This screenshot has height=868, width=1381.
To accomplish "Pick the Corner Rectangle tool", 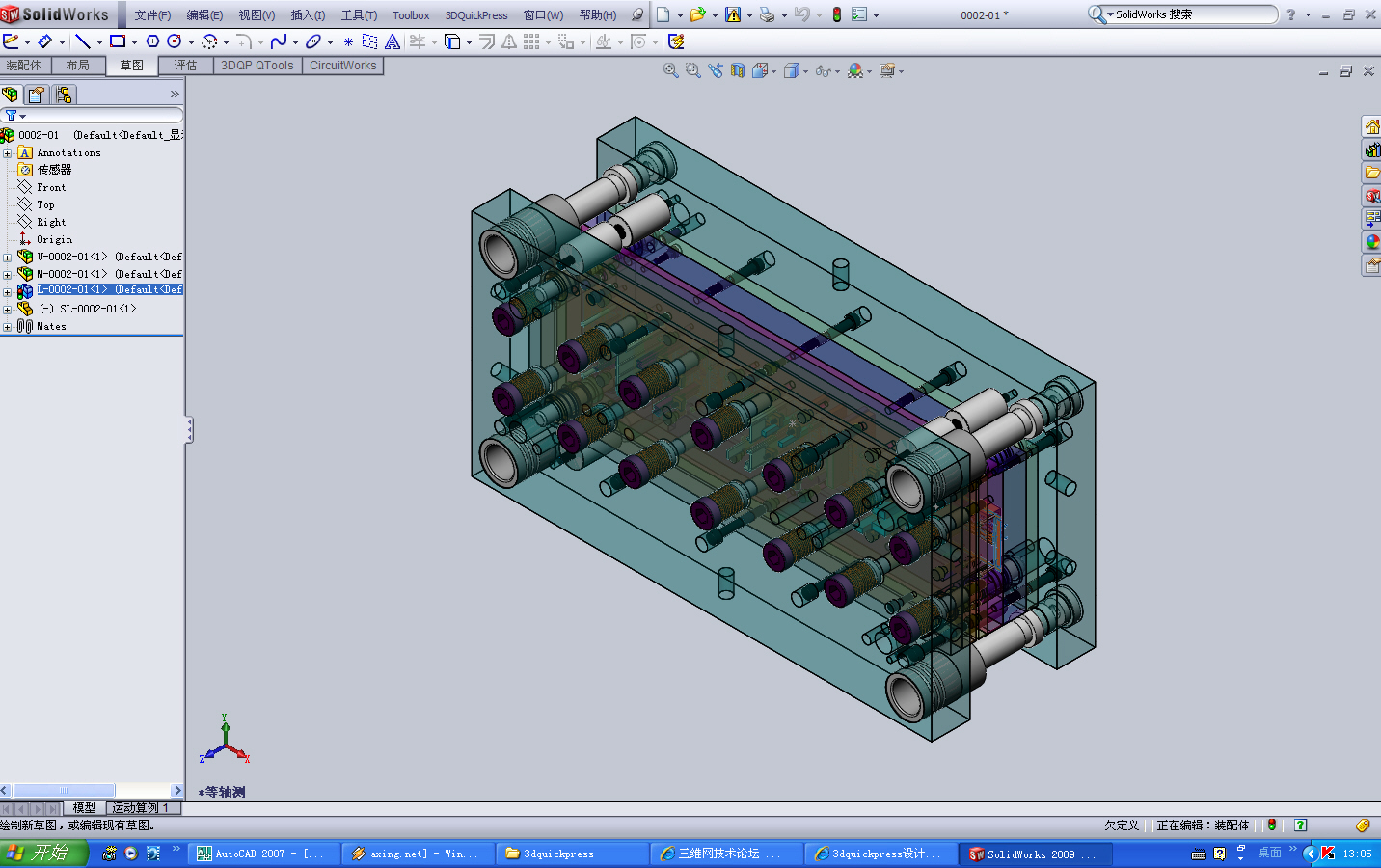I will (118, 41).
